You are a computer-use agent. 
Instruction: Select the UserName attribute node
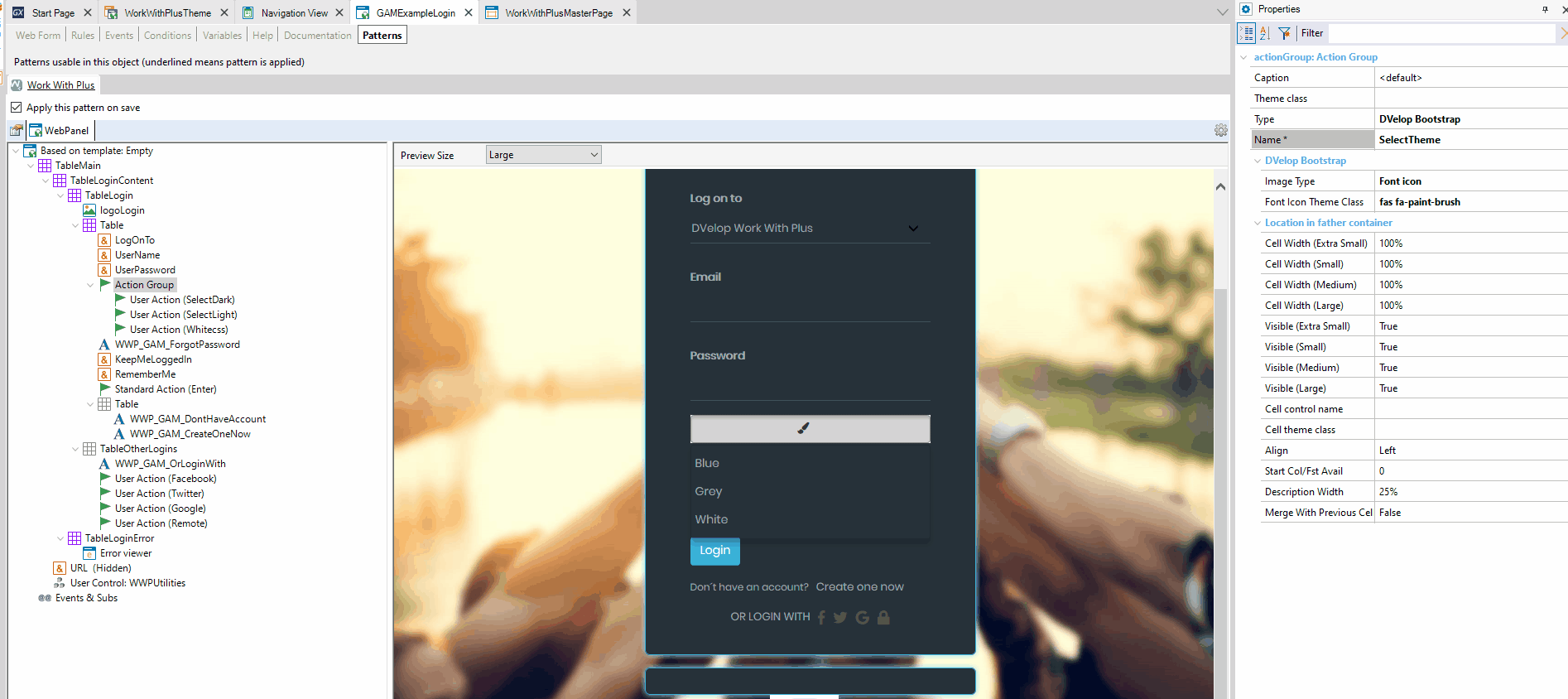point(137,255)
